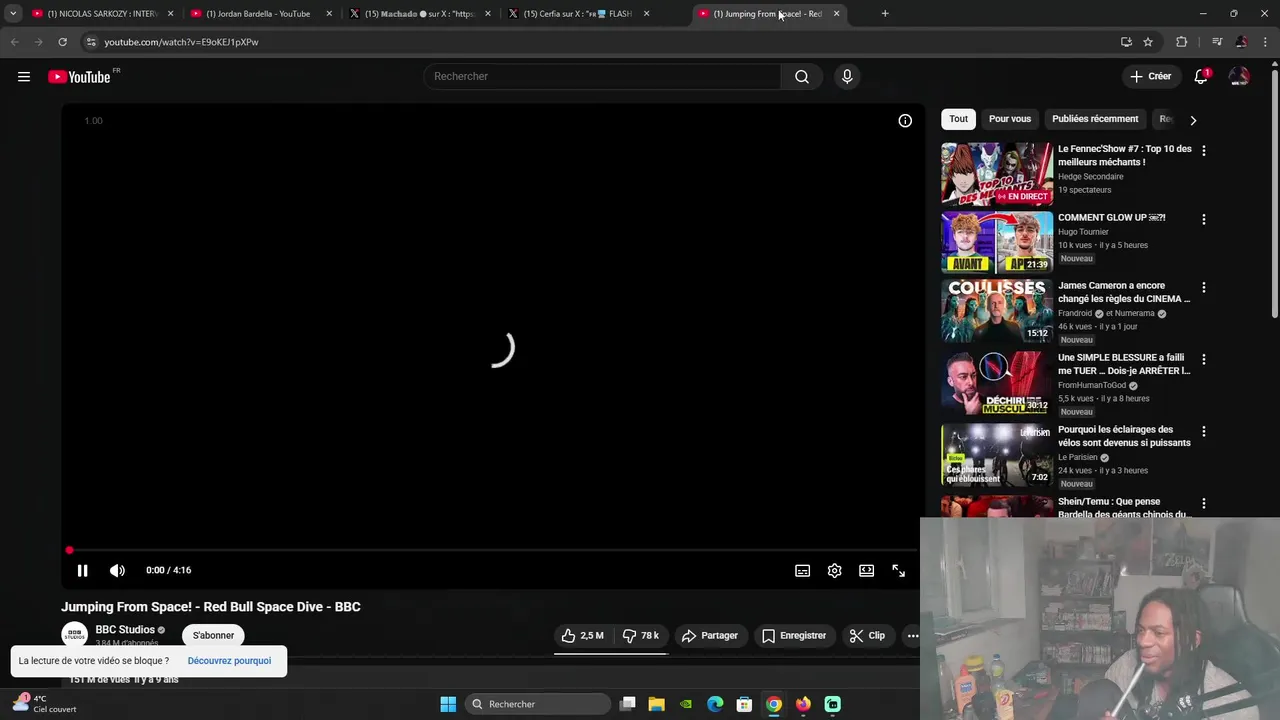Open options for James Cameron video
Viewport: 1280px width, 720px height.
click(x=1204, y=287)
